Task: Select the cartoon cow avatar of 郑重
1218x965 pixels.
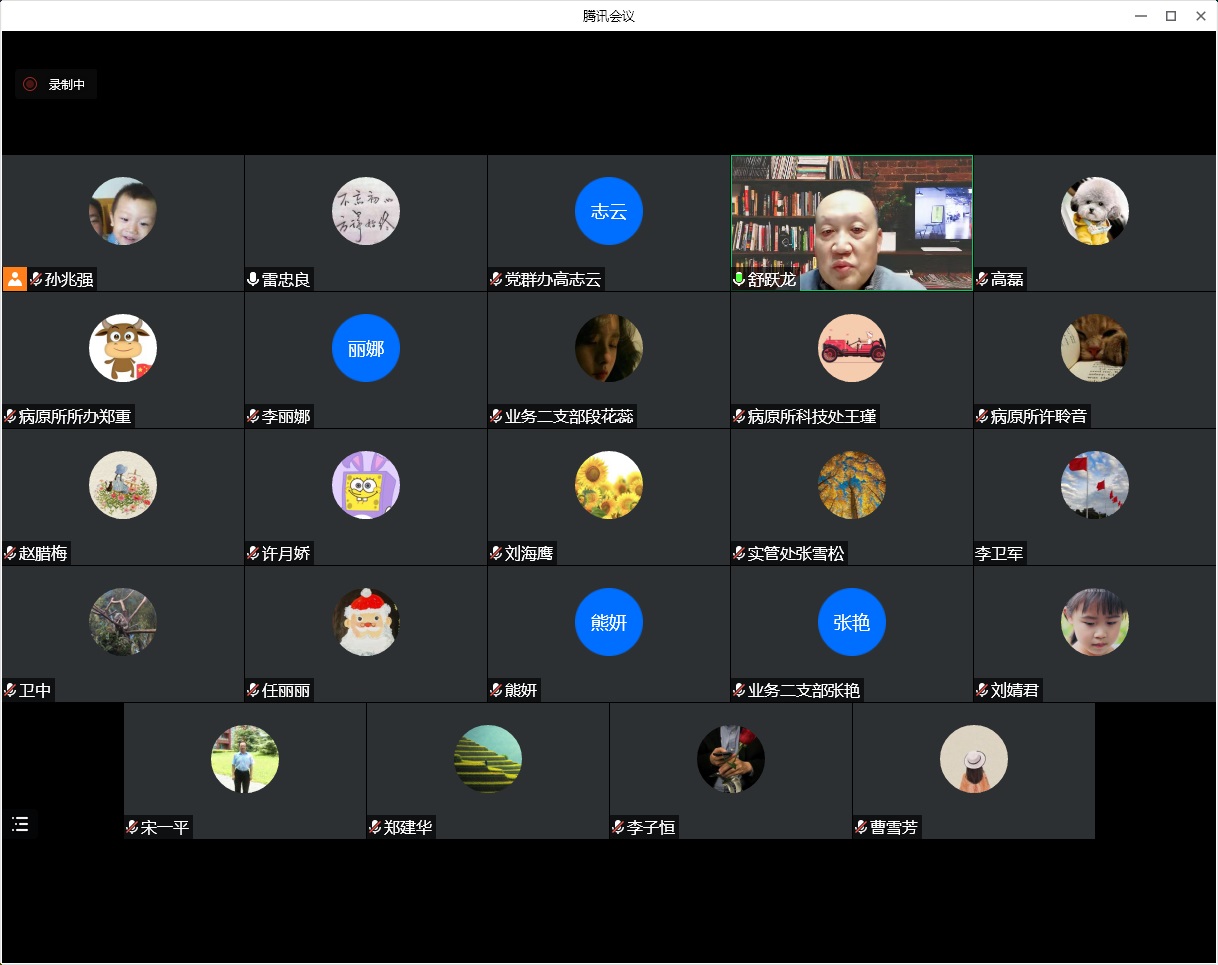Action: pos(123,348)
